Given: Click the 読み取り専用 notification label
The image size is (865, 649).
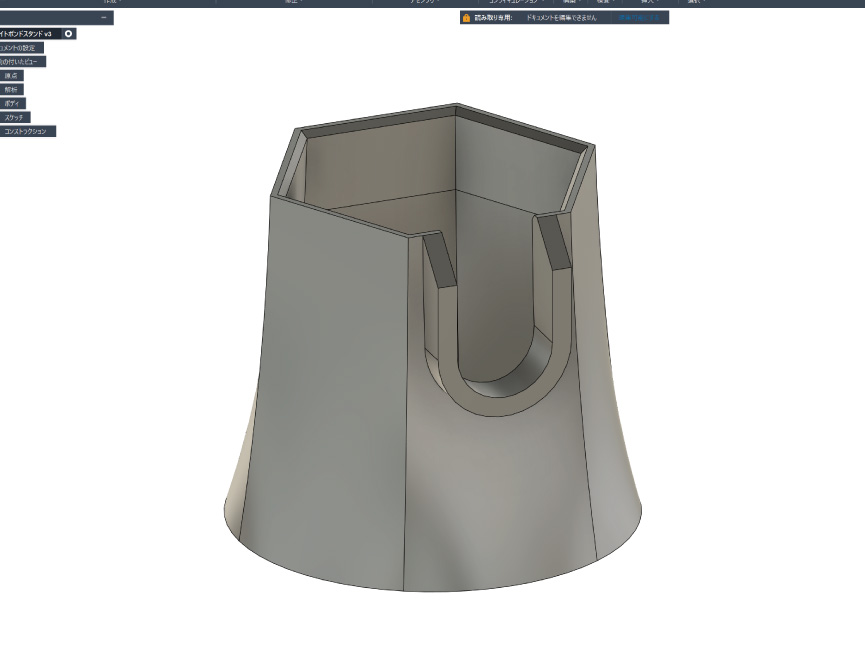Looking at the screenshot, I should click(493, 18).
